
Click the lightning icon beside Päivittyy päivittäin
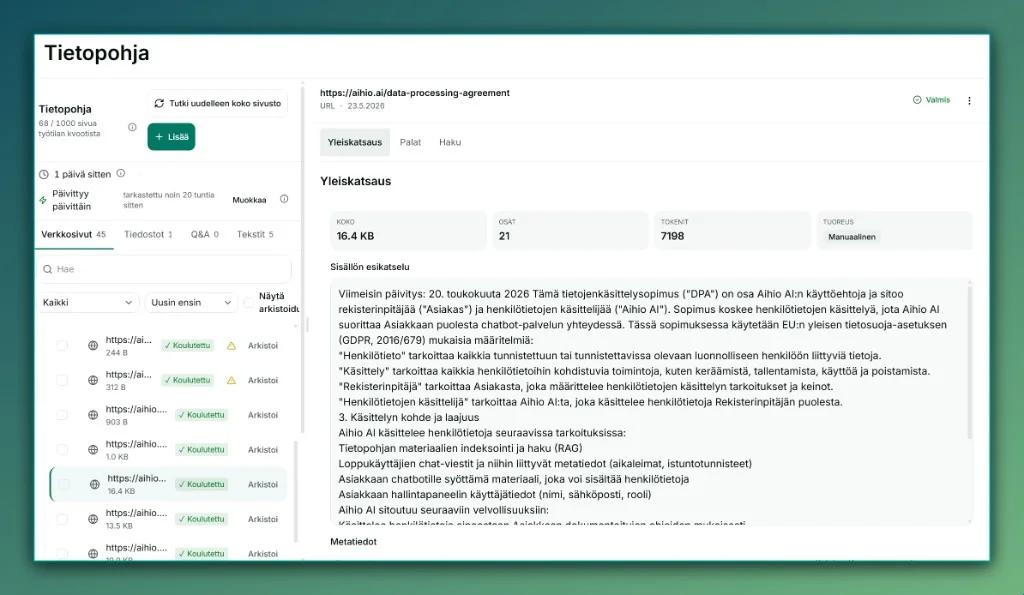43,200
